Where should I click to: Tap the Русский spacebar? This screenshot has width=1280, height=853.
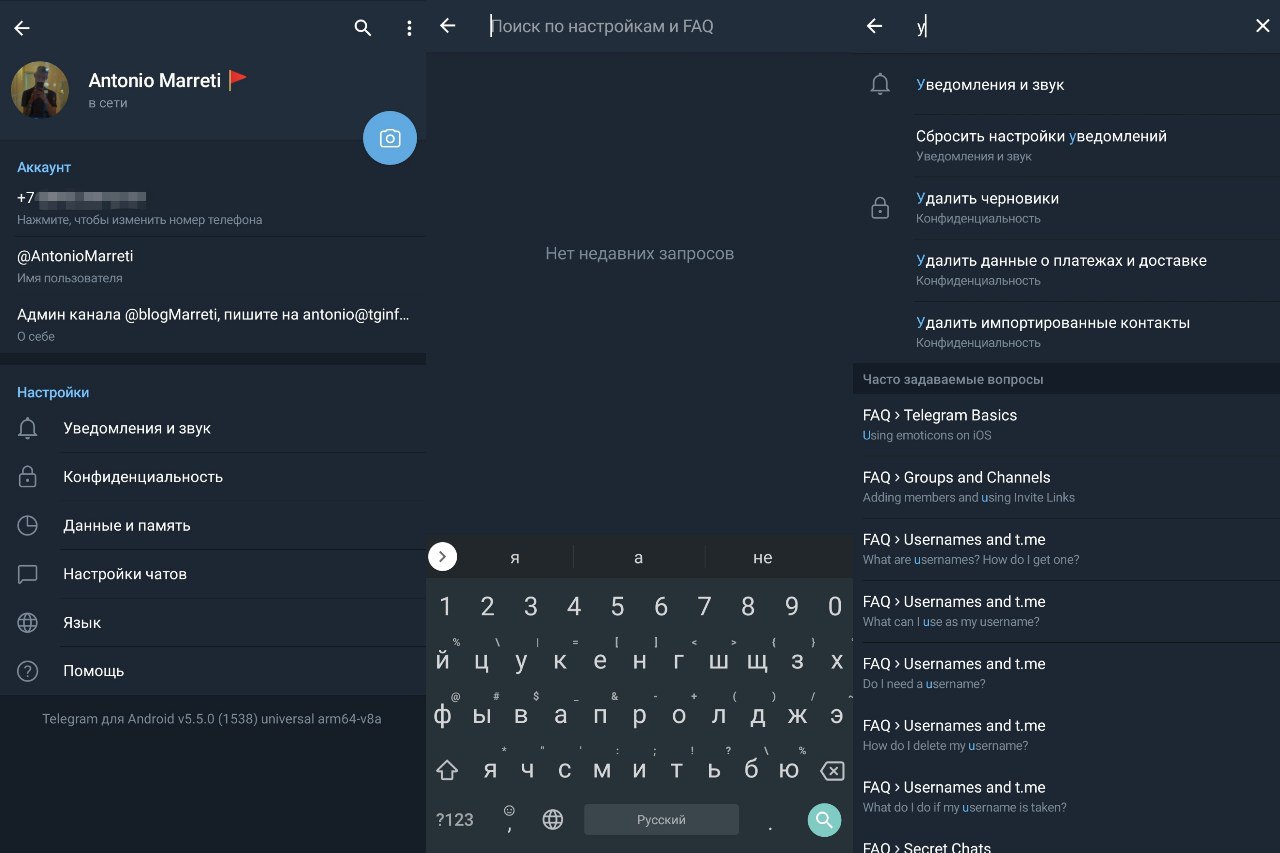tap(661, 820)
